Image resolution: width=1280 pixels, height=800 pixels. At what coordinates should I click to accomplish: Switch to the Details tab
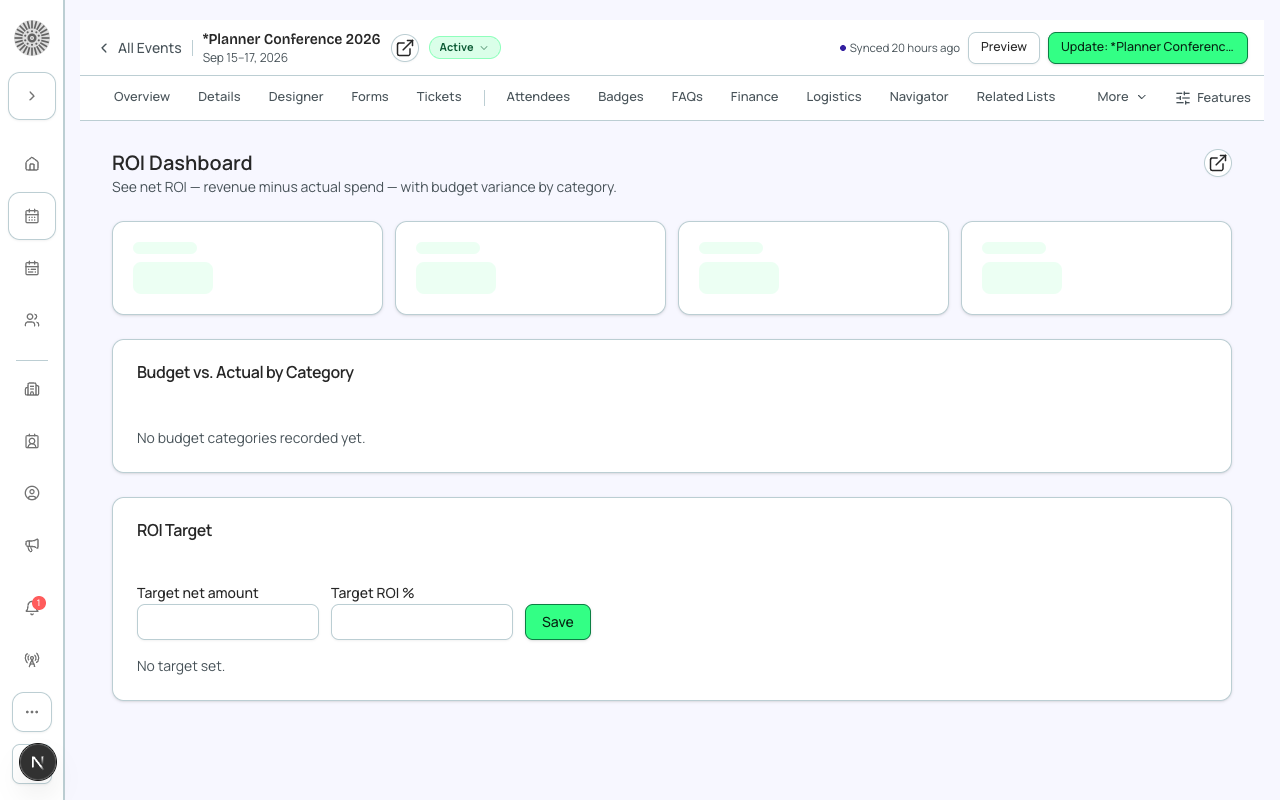click(219, 97)
